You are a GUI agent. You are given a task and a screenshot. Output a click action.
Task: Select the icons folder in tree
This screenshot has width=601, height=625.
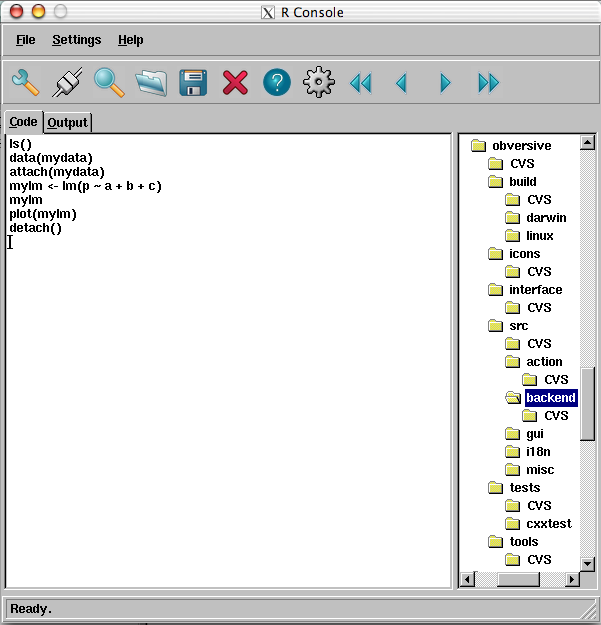coord(524,254)
